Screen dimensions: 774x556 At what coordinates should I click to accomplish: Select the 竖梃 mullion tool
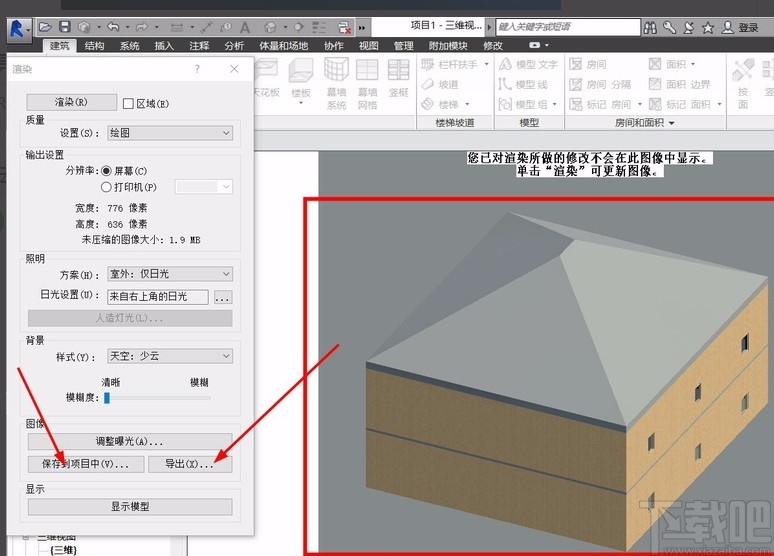(x=398, y=78)
